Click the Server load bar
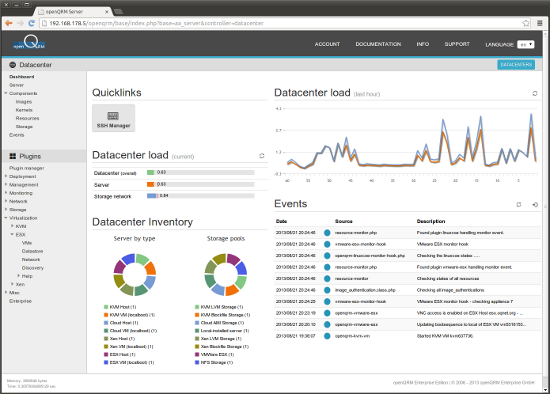 201,184
